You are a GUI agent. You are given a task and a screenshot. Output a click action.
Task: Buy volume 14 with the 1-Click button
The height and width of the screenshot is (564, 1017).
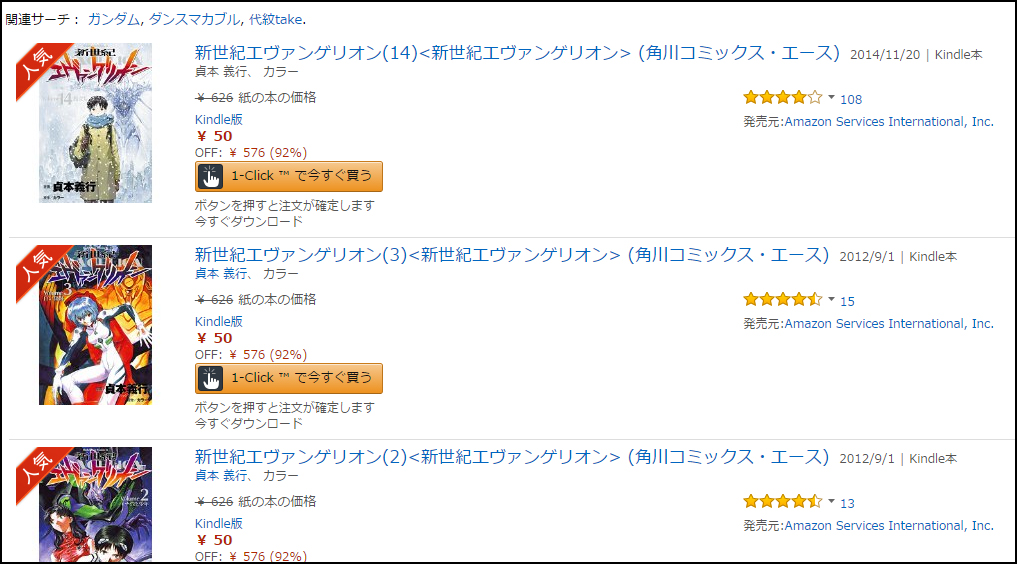(x=289, y=176)
